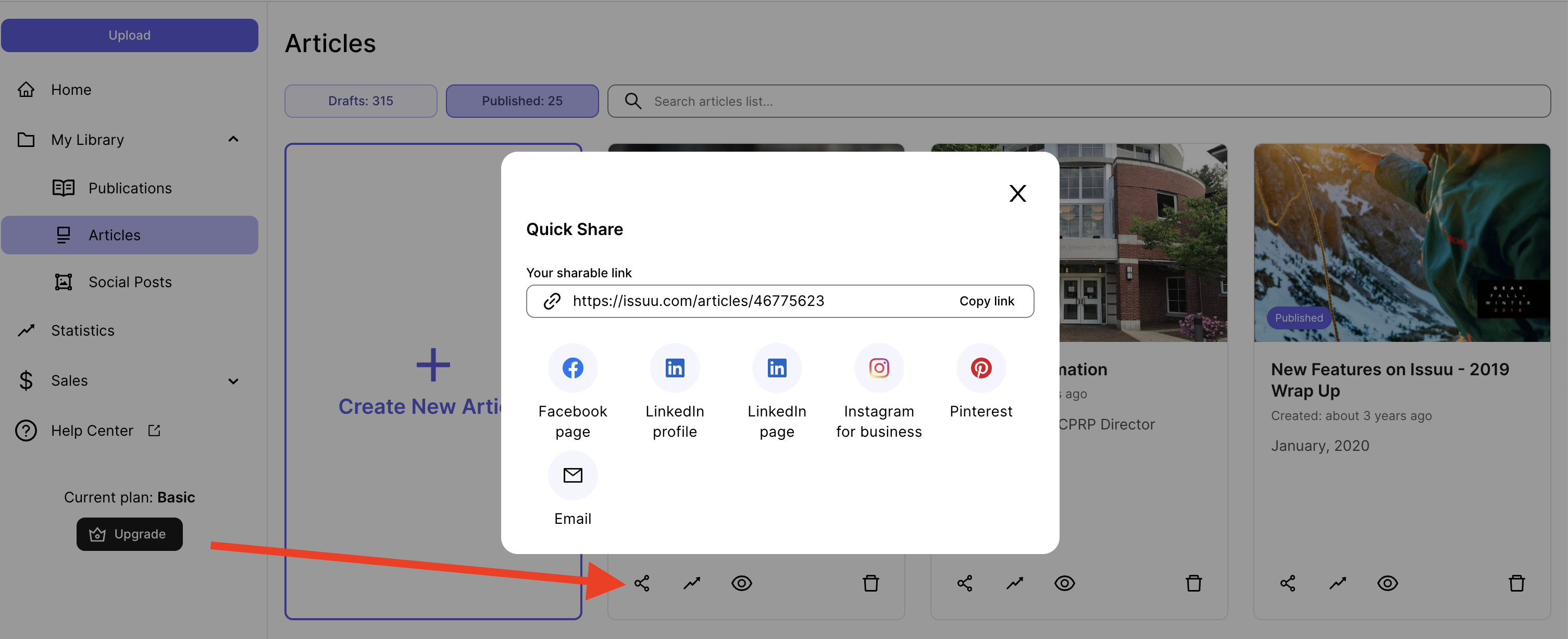The height and width of the screenshot is (639, 1568).
Task: Click the share icon of first article card
Action: [x=642, y=583]
